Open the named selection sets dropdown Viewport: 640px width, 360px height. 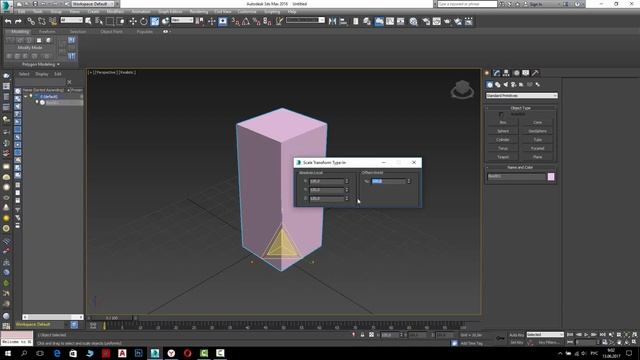(305, 20)
